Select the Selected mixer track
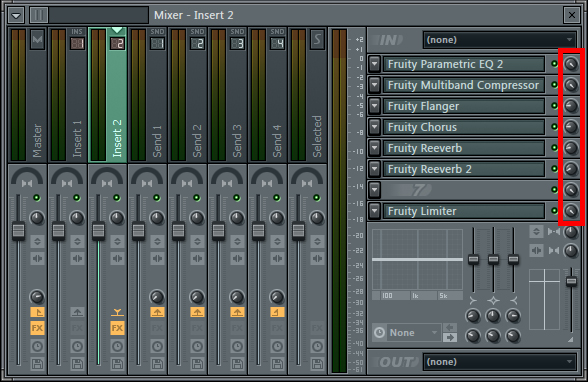The image size is (588, 382). point(308,95)
